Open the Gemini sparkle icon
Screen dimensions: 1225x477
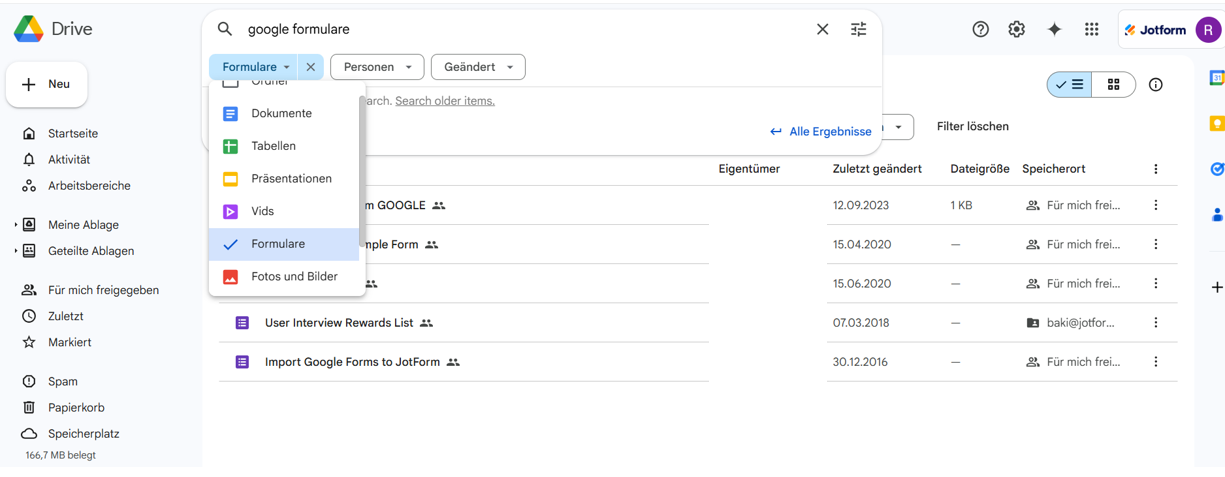click(x=1054, y=30)
